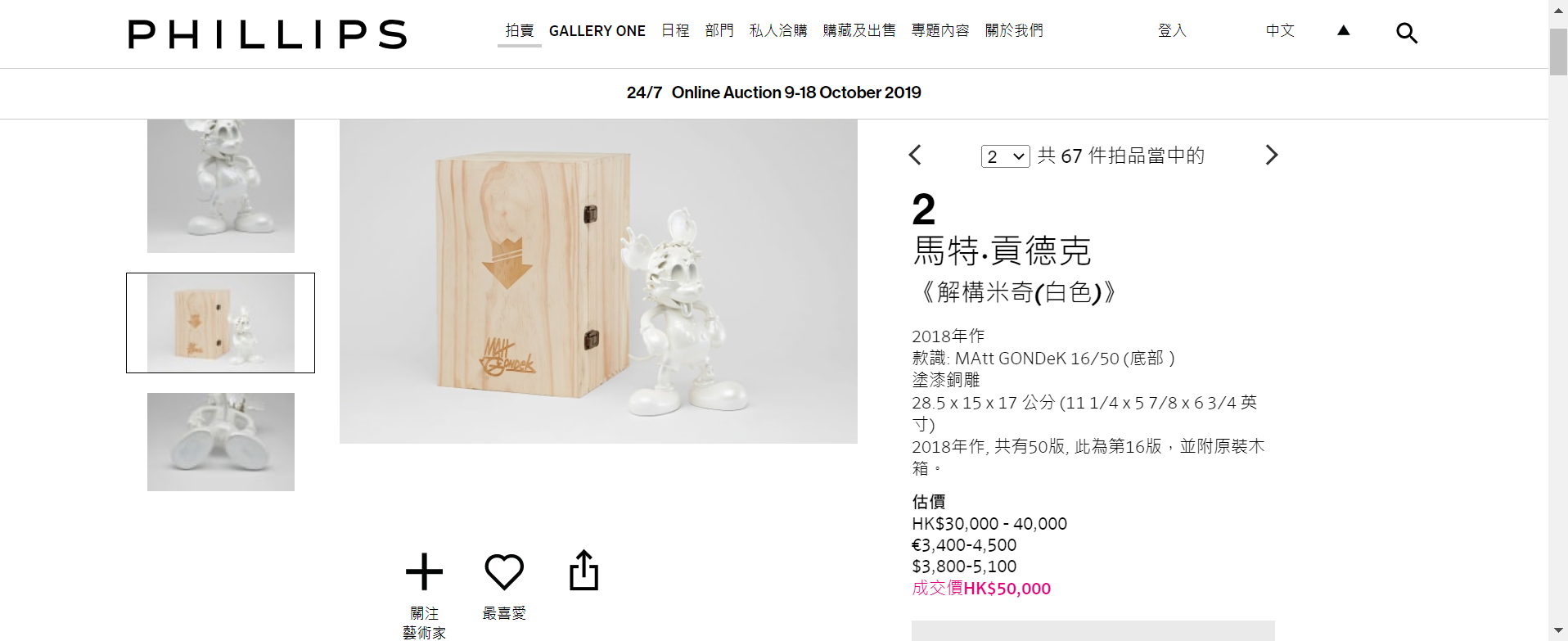Select the figure underside thumbnail
1568x641 pixels.
click(x=221, y=442)
